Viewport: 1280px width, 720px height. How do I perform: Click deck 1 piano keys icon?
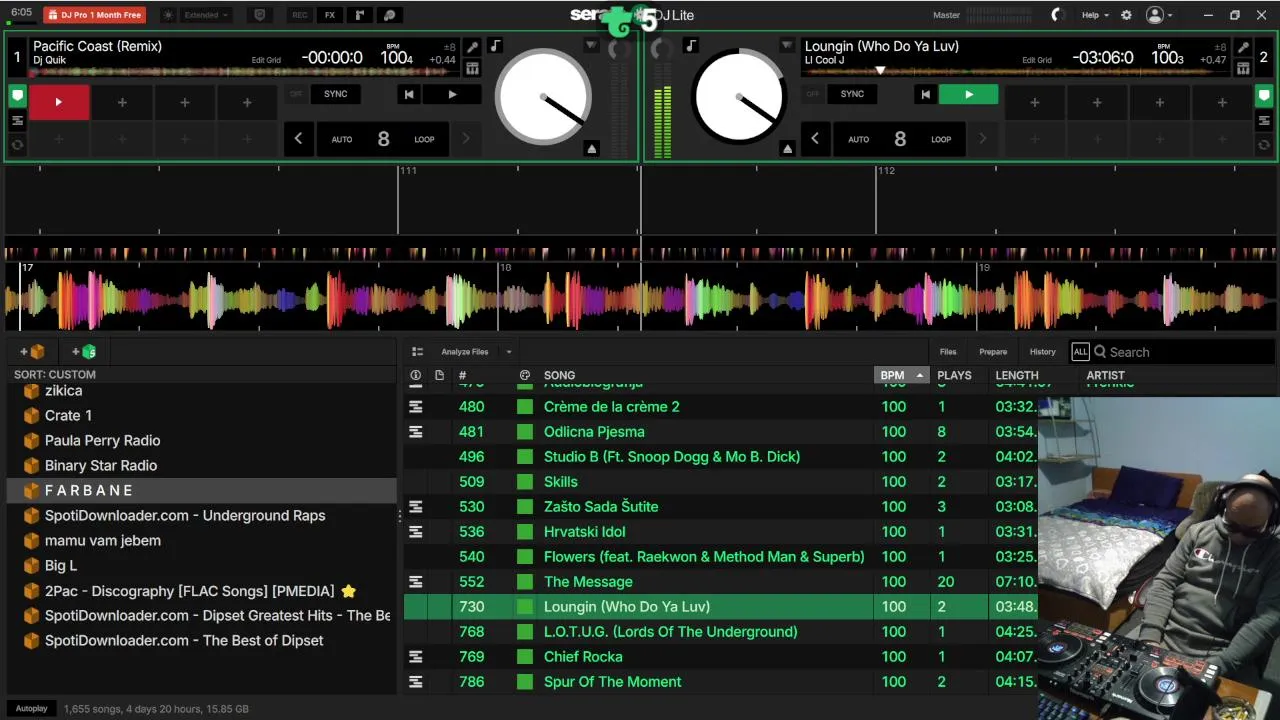(472, 68)
